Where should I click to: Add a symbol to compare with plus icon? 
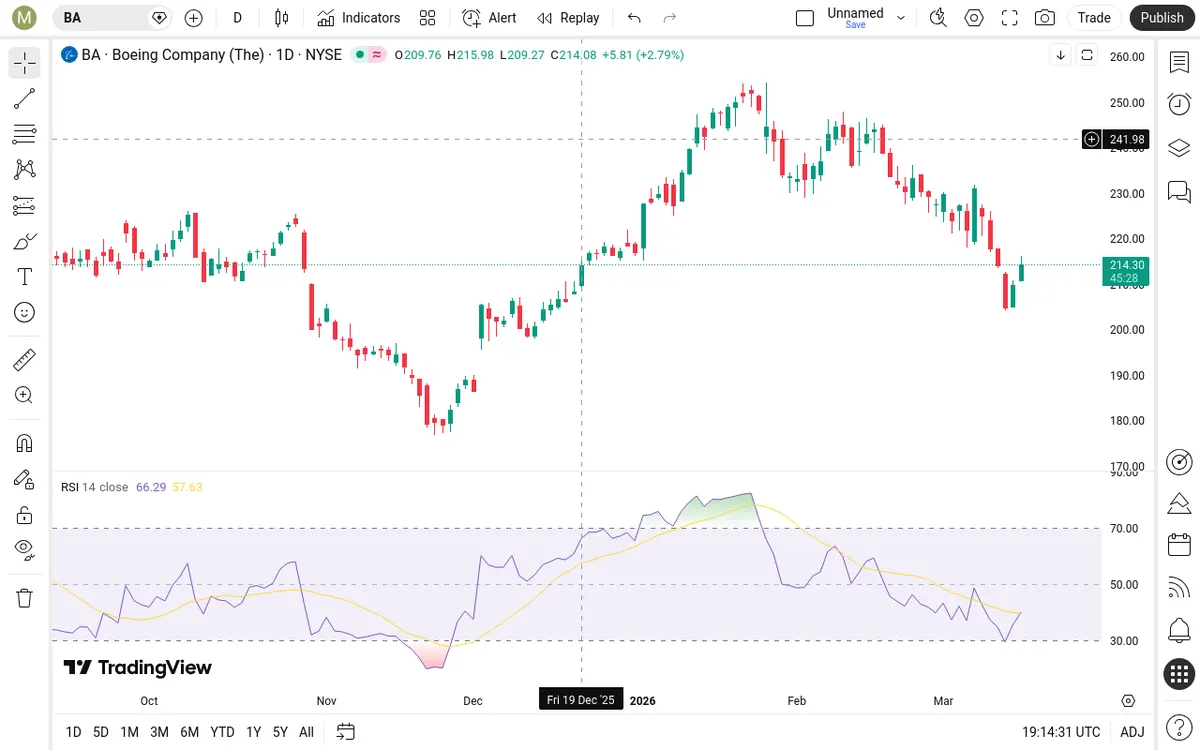click(194, 18)
